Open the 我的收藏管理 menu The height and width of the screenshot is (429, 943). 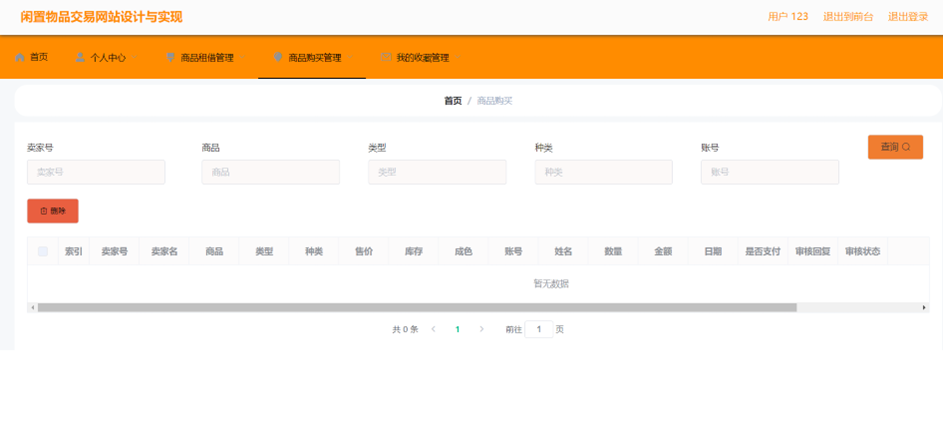421,58
